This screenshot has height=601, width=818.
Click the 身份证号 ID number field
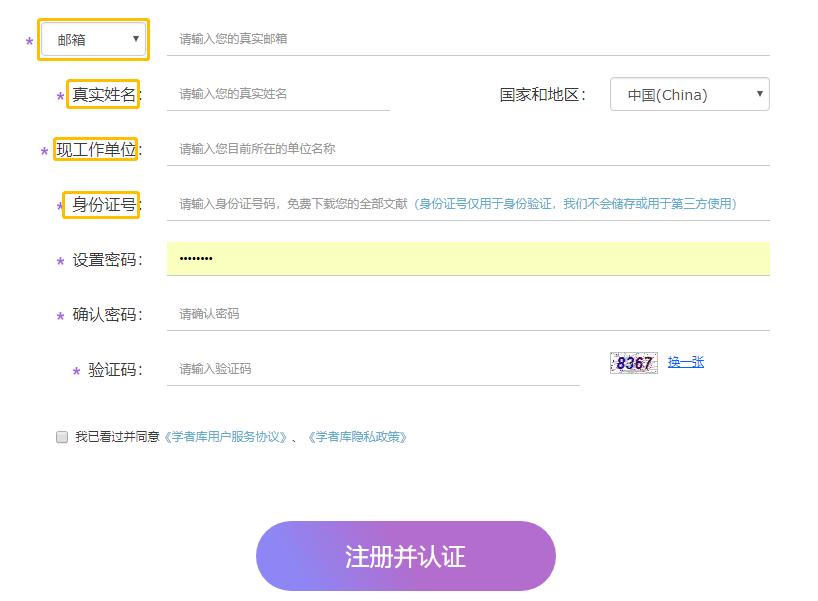(x=300, y=203)
